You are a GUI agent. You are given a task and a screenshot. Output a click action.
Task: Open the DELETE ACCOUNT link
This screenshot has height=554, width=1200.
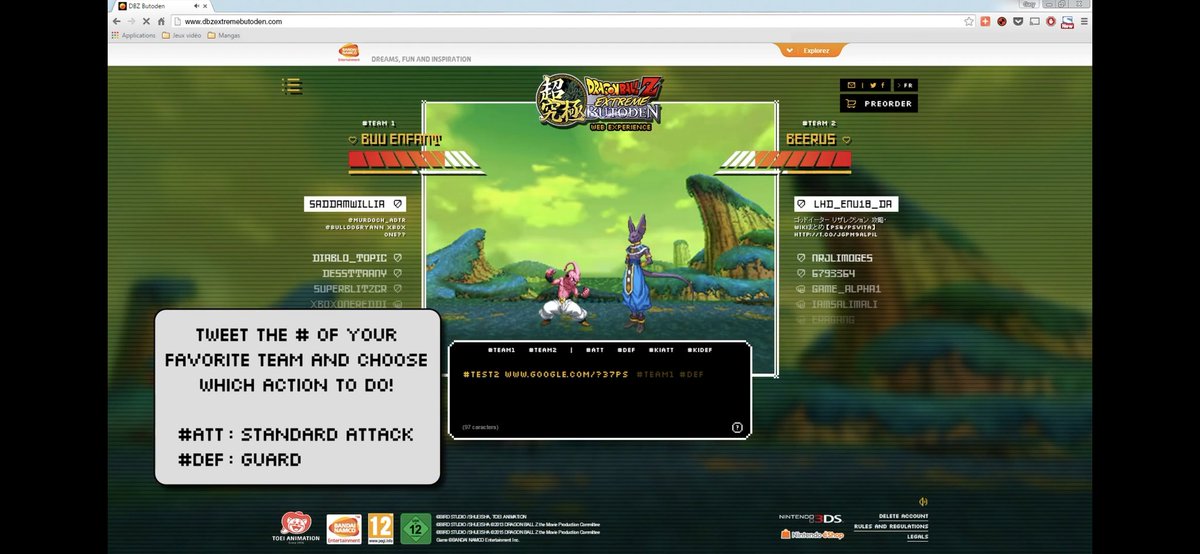tap(904, 516)
